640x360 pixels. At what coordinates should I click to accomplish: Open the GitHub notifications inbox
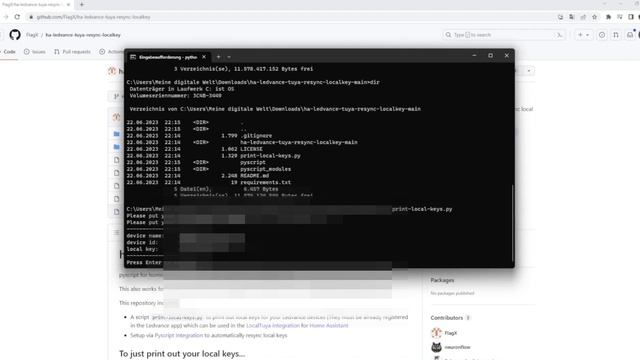click(x=630, y=35)
